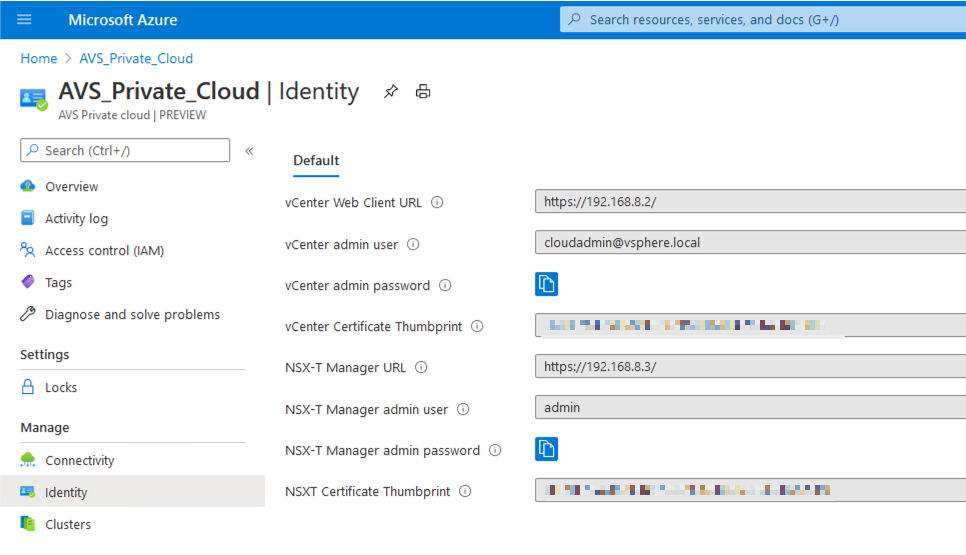Click the Overview cloud icon
This screenshot has width=966, height=555.
point(28,186)
